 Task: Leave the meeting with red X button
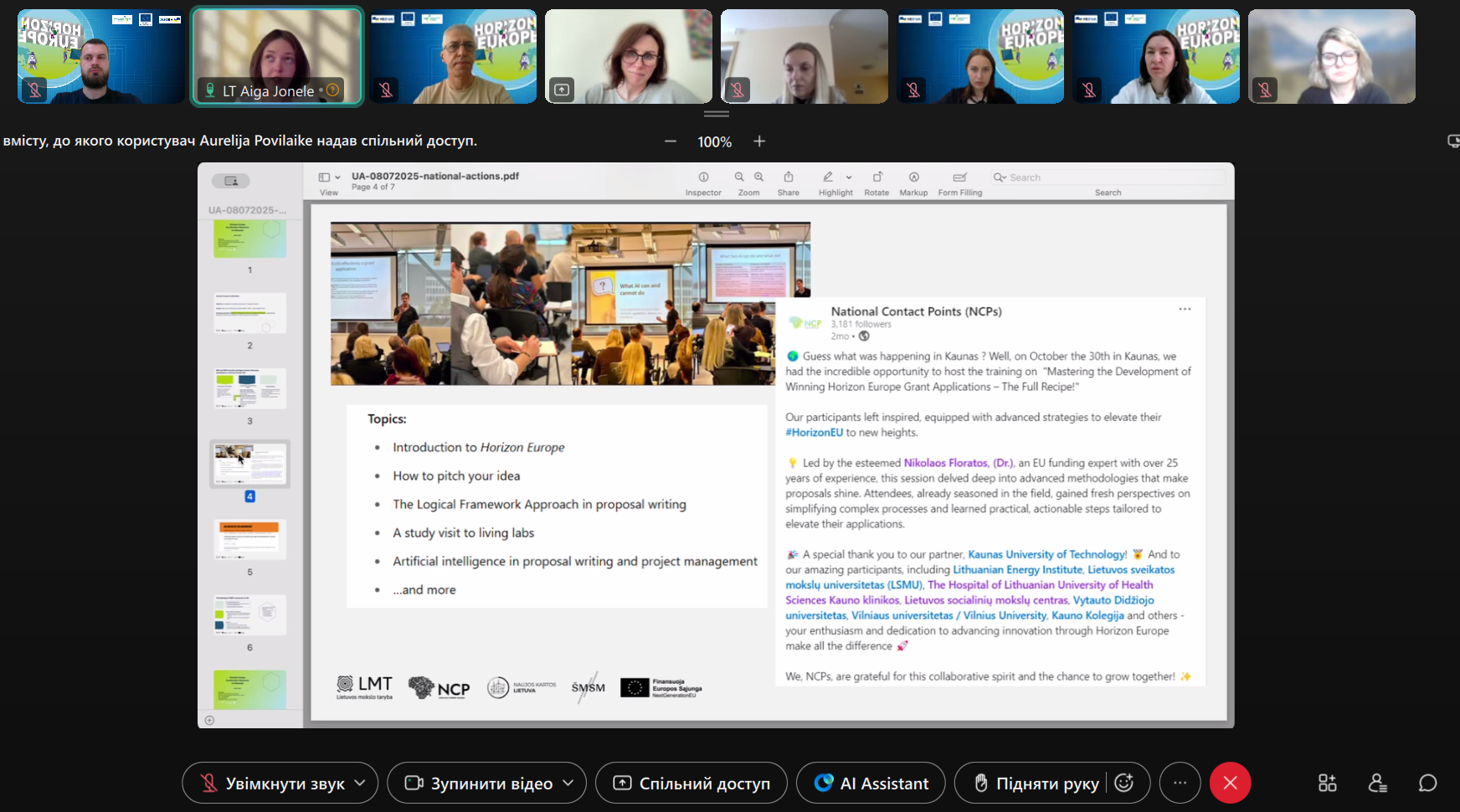coord(1230,784)
